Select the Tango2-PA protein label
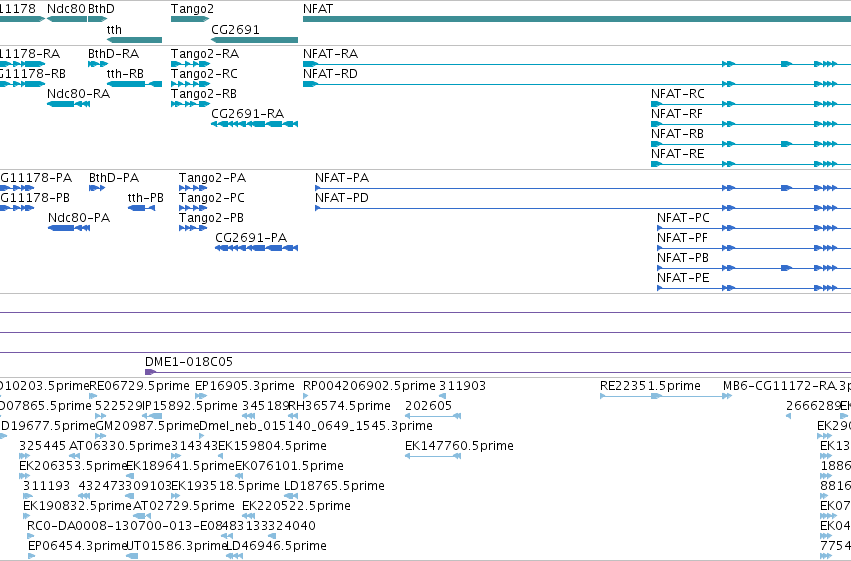This screenshot has height=561, width=851. pos(212,178)
